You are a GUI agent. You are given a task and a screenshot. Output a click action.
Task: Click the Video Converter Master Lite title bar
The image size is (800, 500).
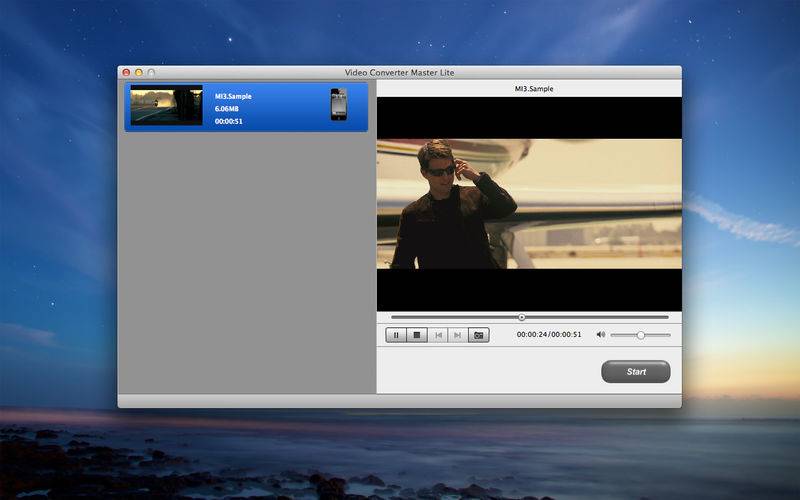click(399, 72)
